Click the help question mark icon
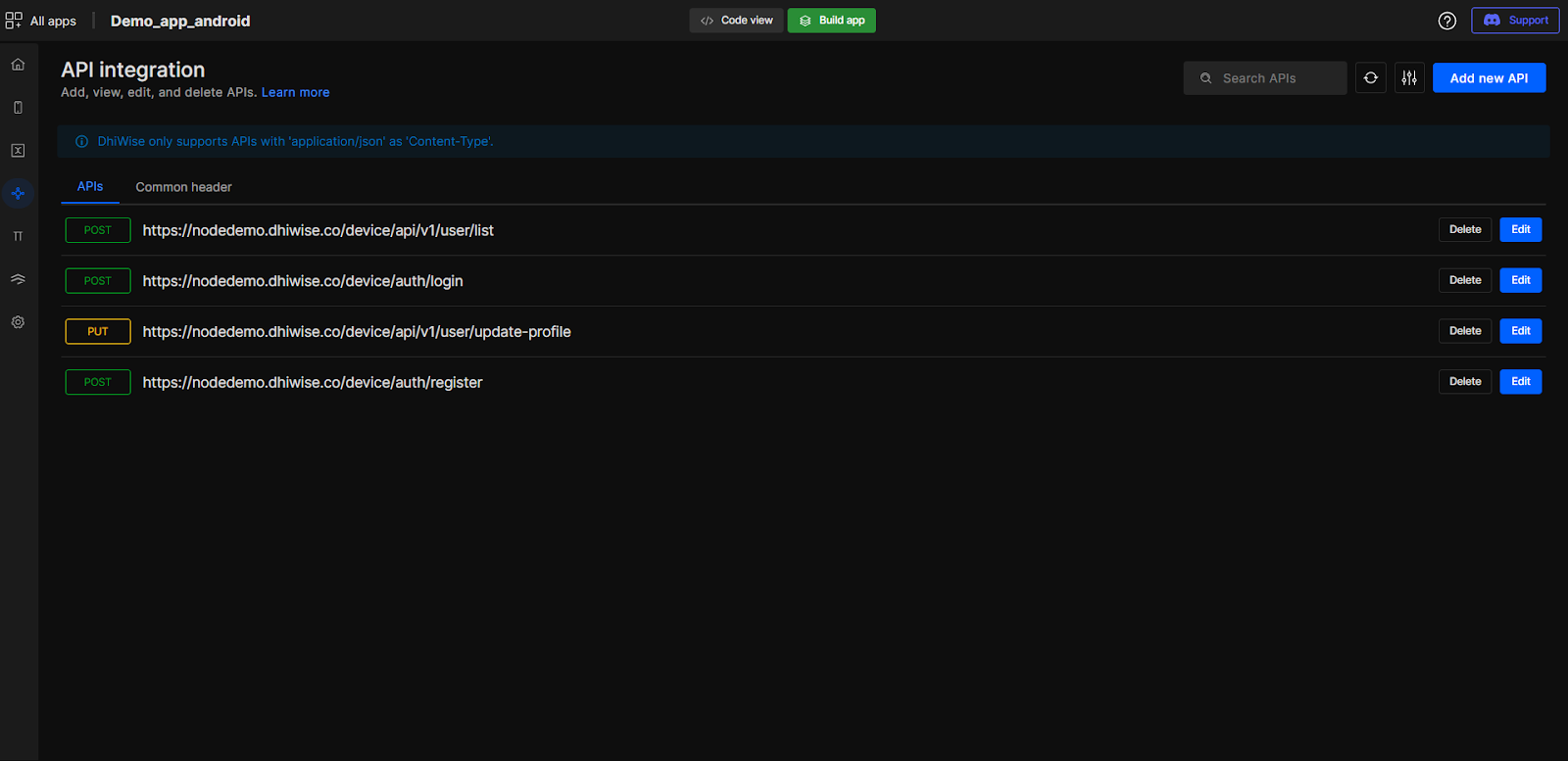The width and height of the screenshot is (1568, 761). click(x=1446, y=21)
